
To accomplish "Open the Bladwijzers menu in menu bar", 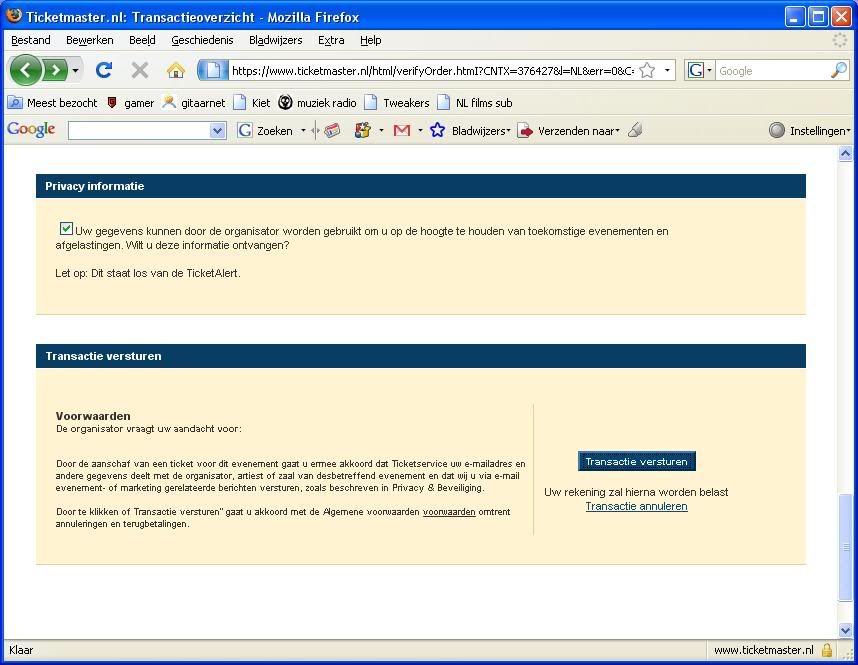I will coord(276,40).
